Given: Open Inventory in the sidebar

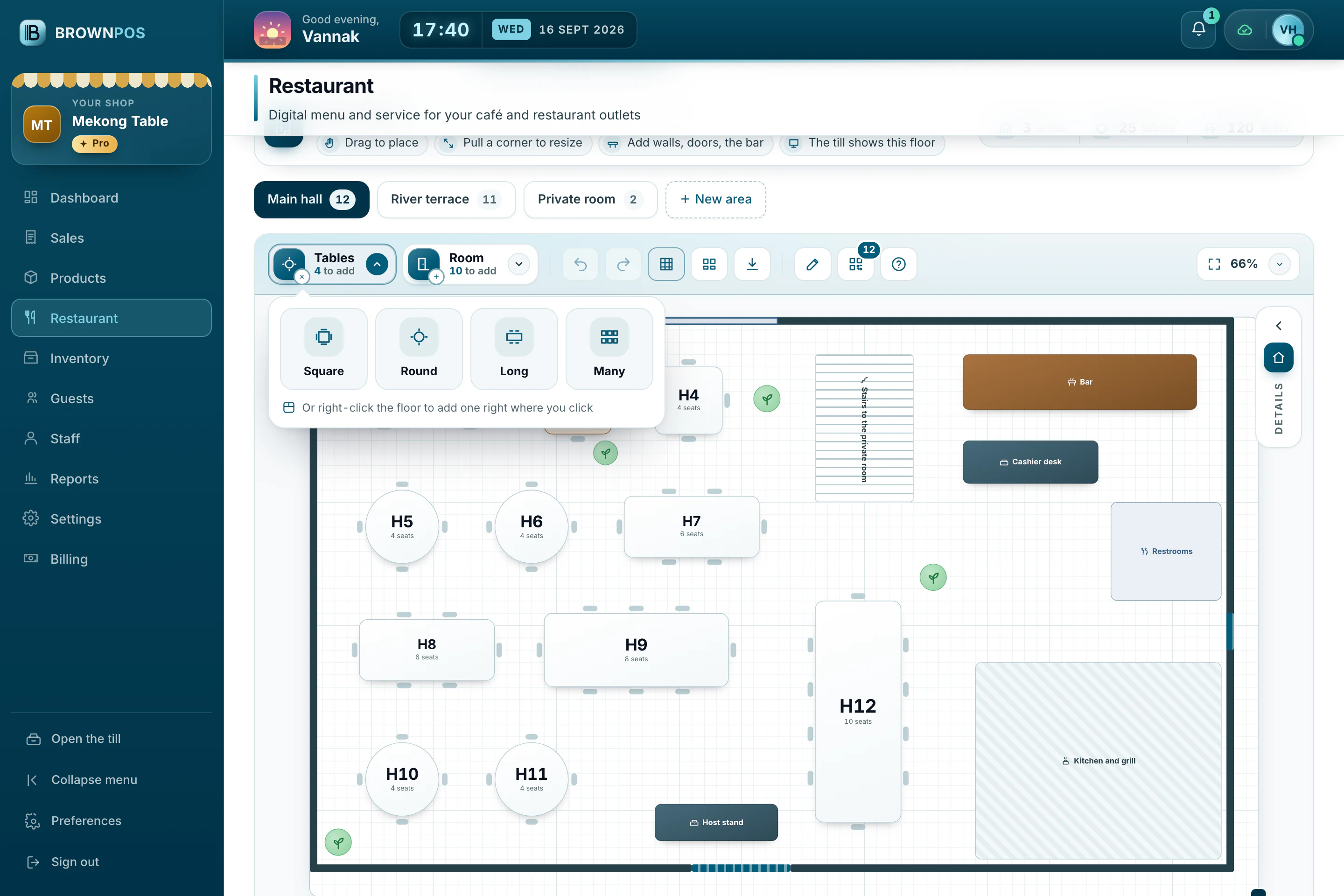Looking at the screenshot, I should click(112, 358).
